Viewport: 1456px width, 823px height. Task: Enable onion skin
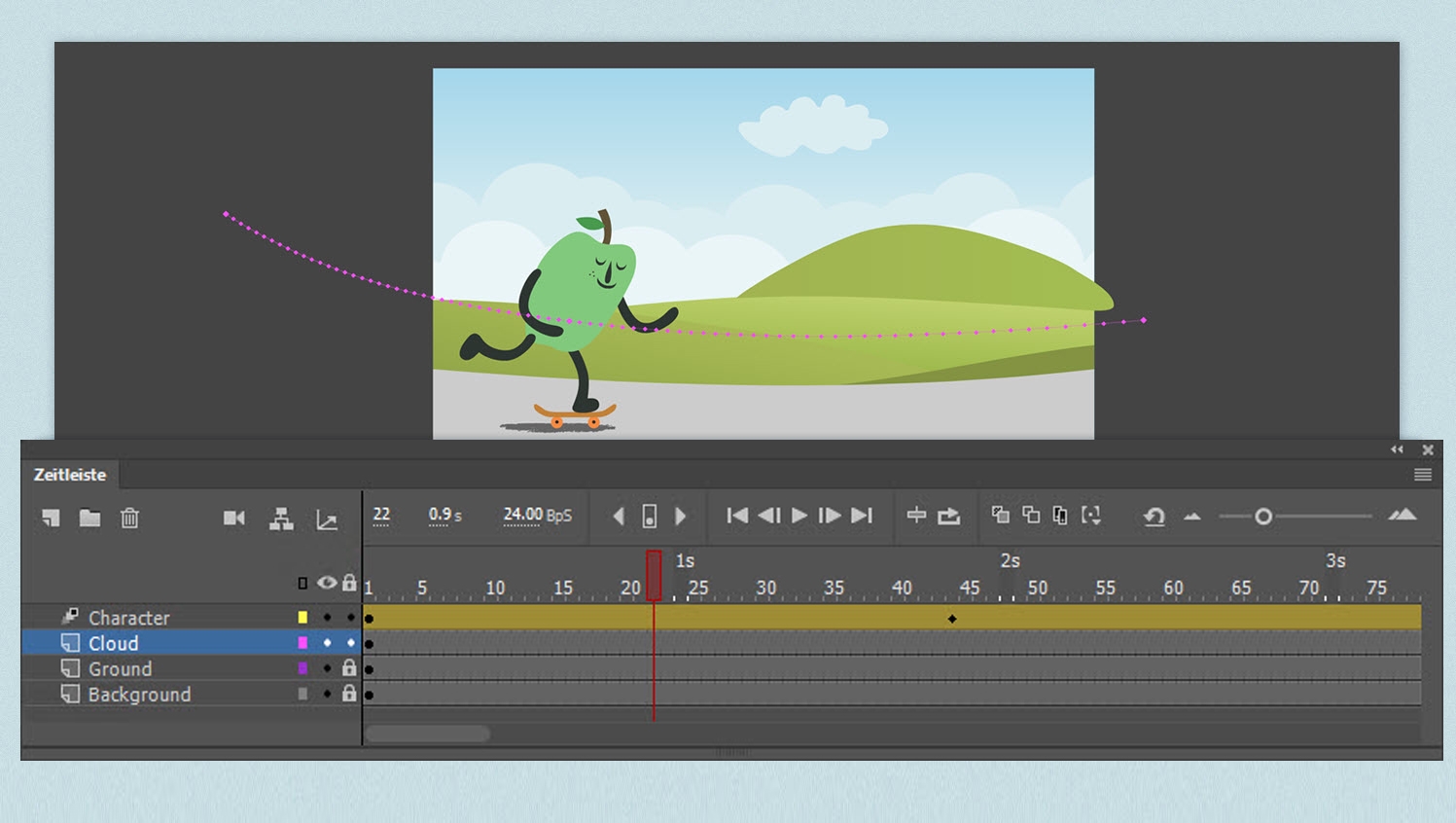point(1000,515)
